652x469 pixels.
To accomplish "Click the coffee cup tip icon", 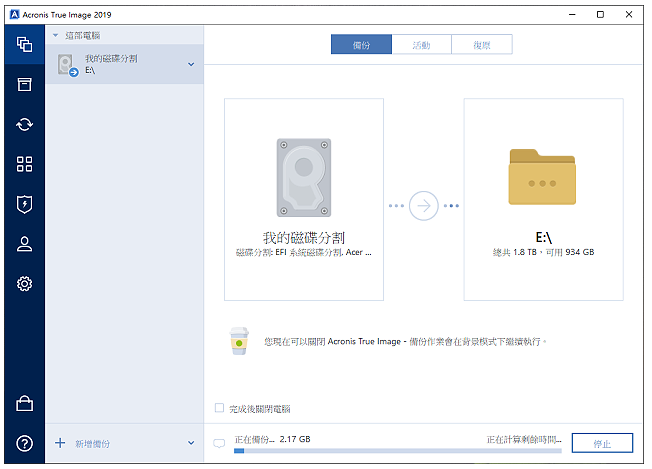I will click(239, 341).
